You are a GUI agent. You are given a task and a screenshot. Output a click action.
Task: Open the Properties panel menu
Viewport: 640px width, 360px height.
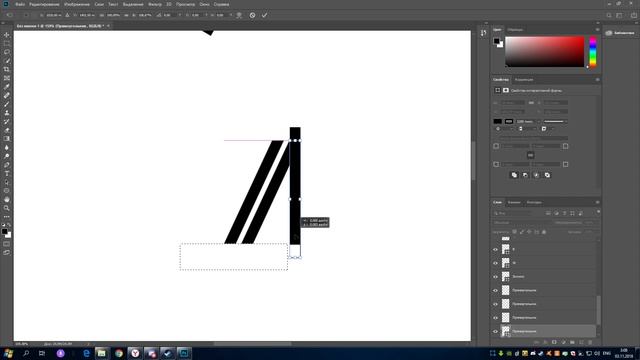pos(598,80)
